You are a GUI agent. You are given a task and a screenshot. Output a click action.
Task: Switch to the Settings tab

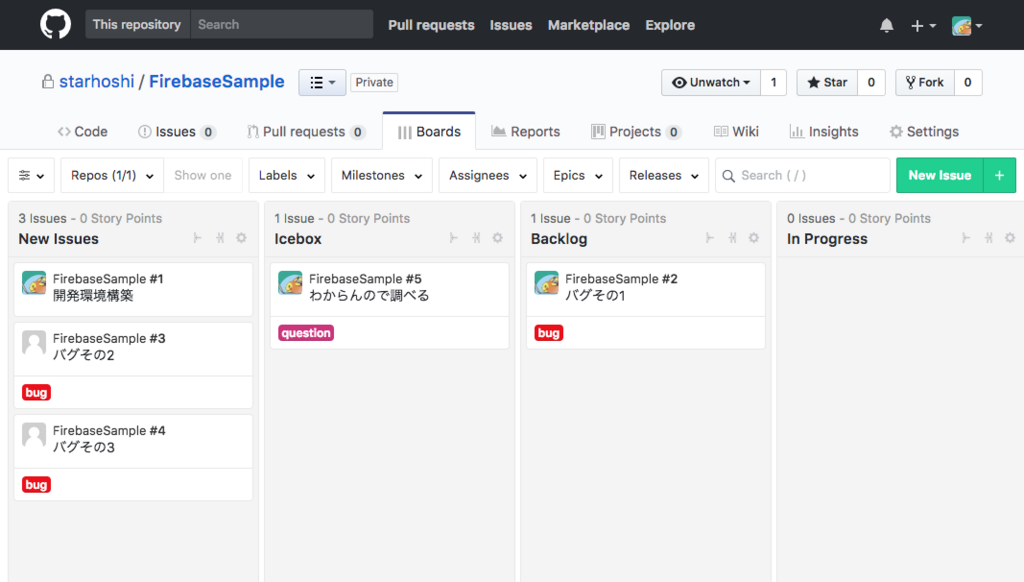[924, 131]
